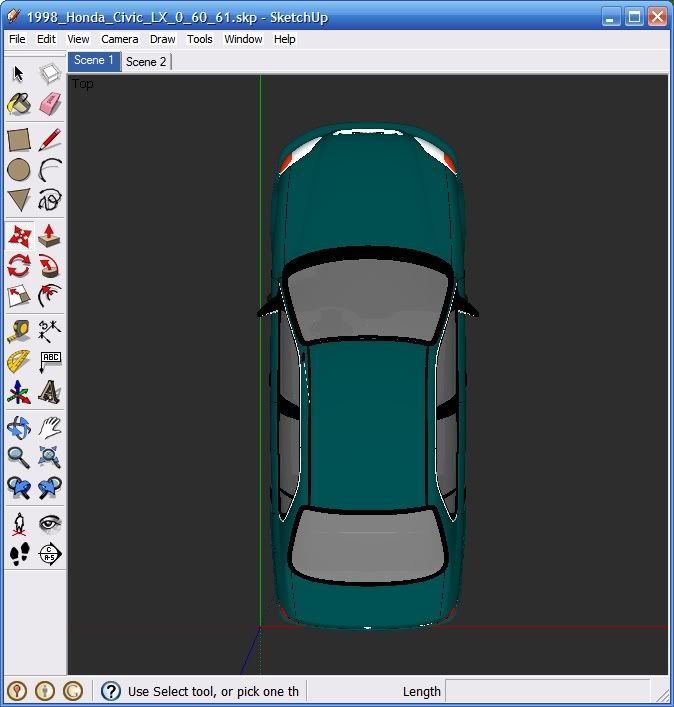Pick the Scale tool
The width and height of the screenshot is (674, 707).
point(18,296)
